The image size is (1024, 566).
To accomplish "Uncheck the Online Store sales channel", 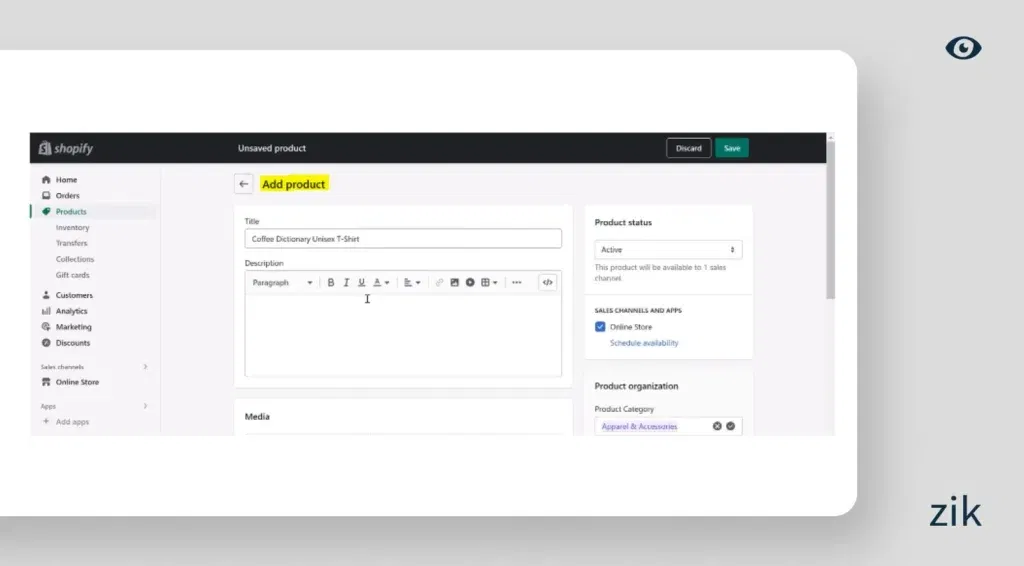I will coord(600,327).
